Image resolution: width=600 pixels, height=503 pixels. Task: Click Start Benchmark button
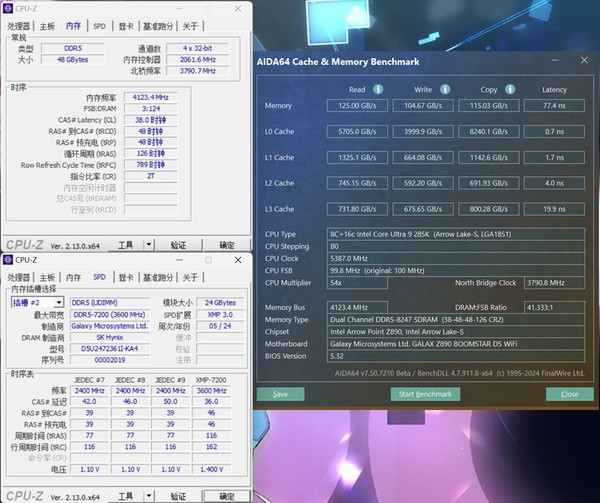[x=425, y=394]
